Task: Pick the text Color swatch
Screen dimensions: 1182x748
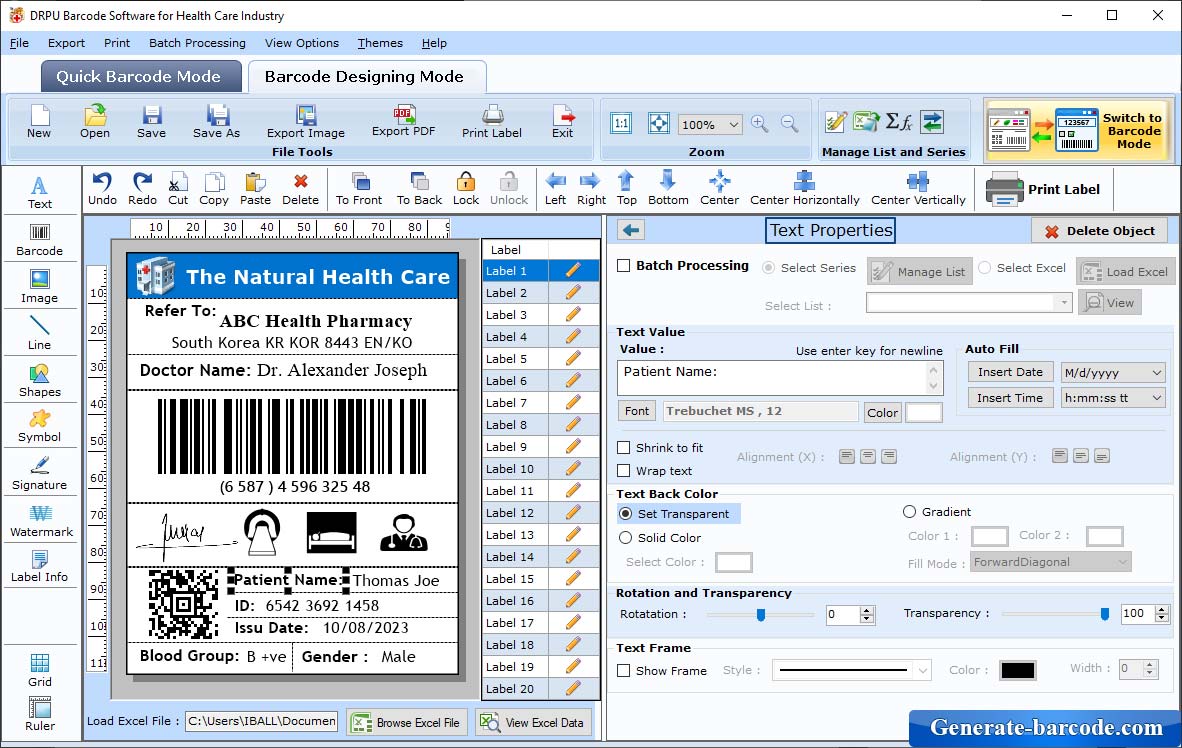Action: click(x=923, y=412)
